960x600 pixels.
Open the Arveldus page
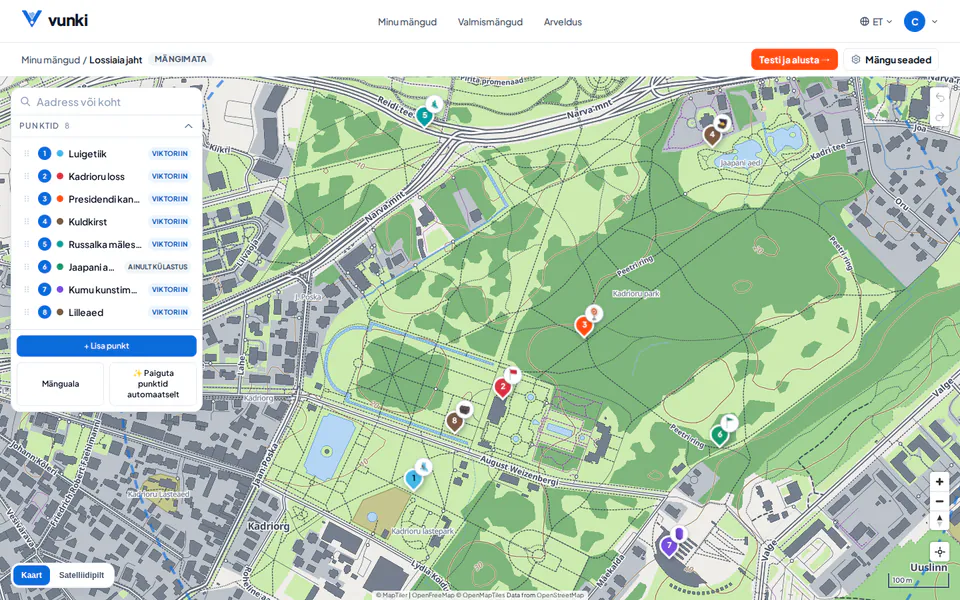point(563,22)
